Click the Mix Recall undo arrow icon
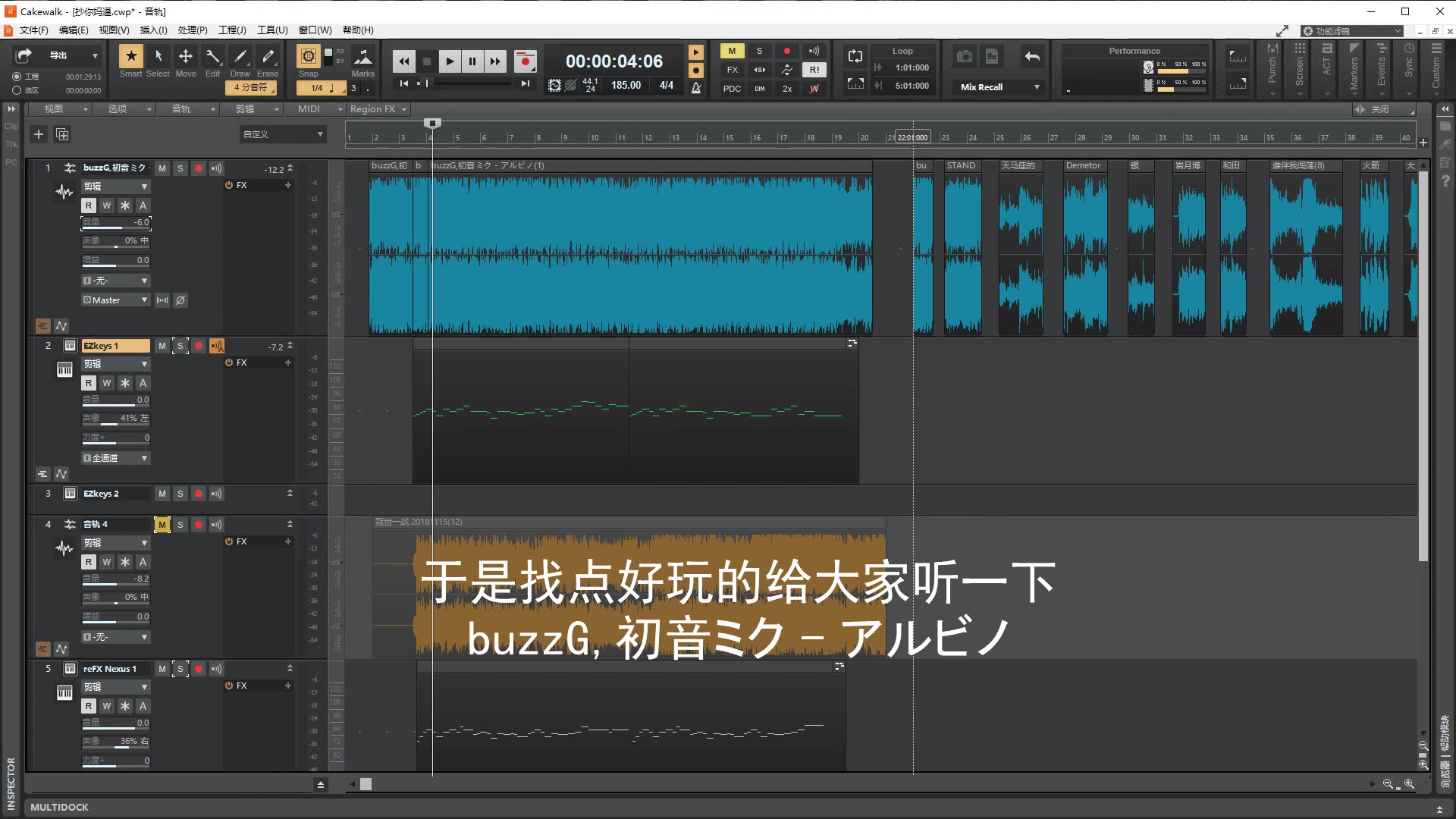This screenshot has width=1456, height=819. pyautogui.click(x=1031, y=56)
